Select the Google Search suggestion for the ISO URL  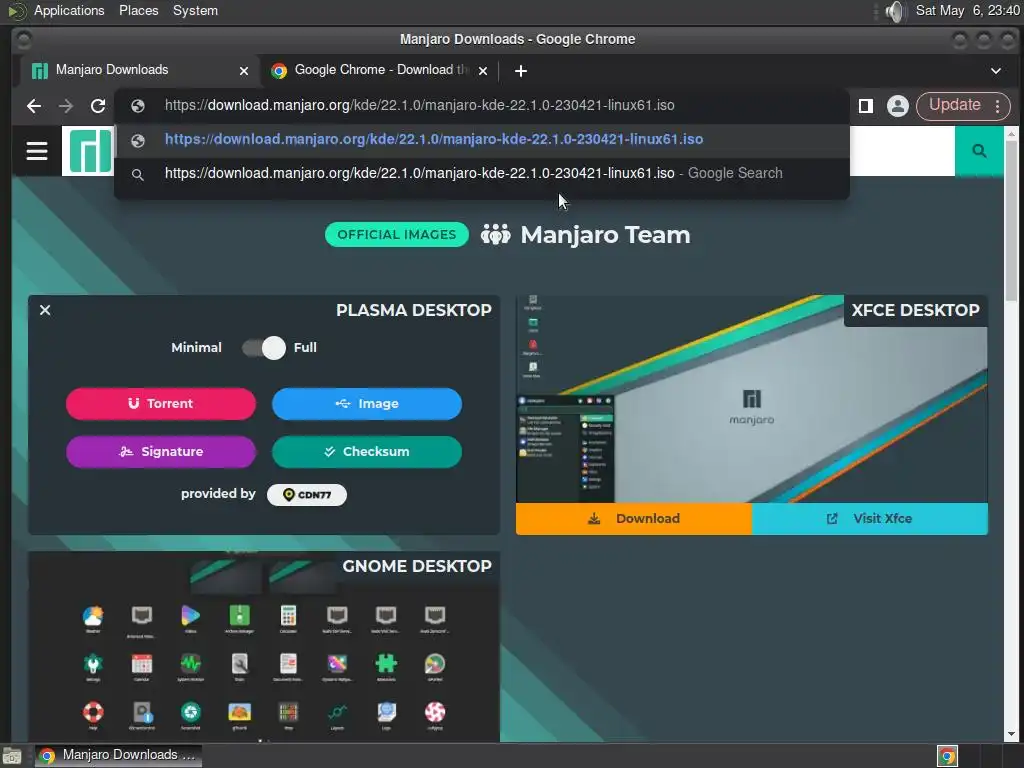tap(482, 174)
